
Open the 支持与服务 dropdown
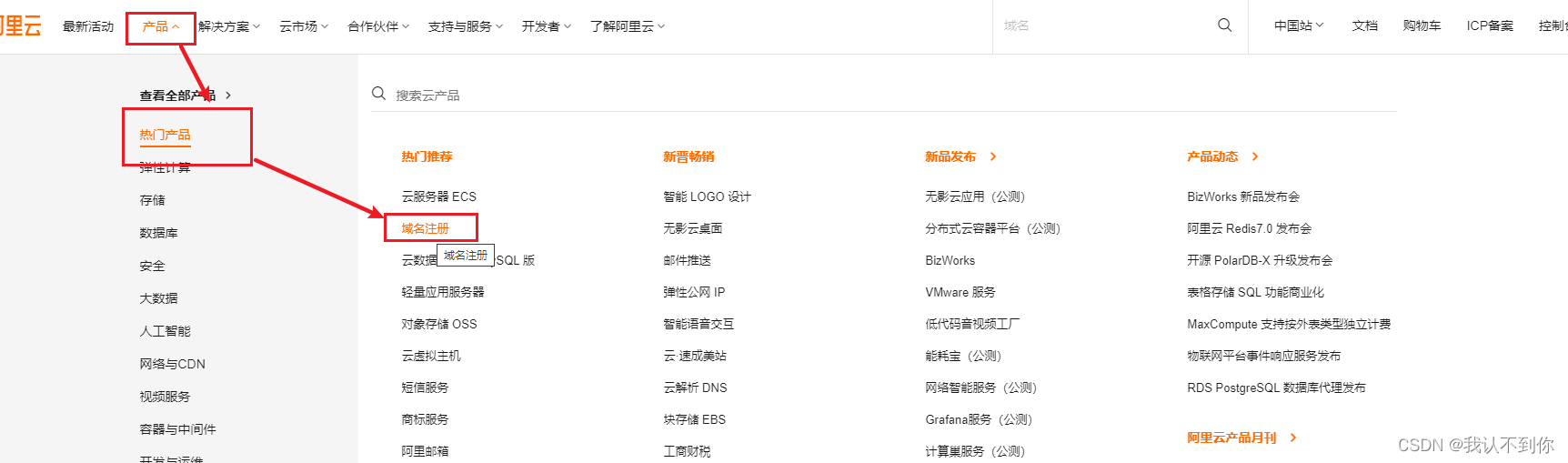pyautogui.click(x=466, y=26)
